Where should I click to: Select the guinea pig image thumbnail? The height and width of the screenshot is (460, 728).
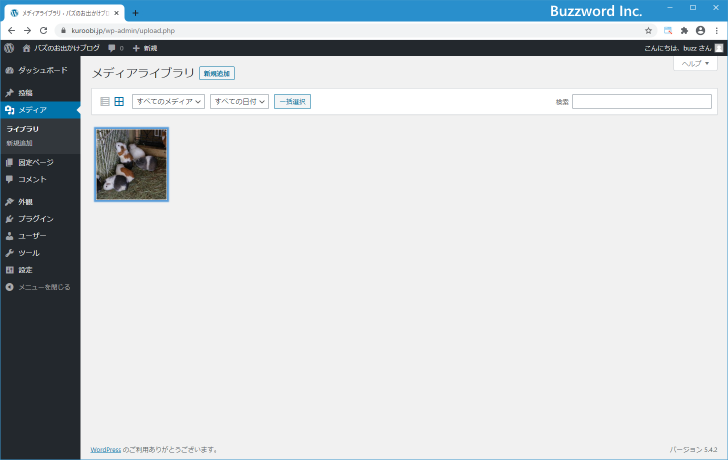[131, 164]
